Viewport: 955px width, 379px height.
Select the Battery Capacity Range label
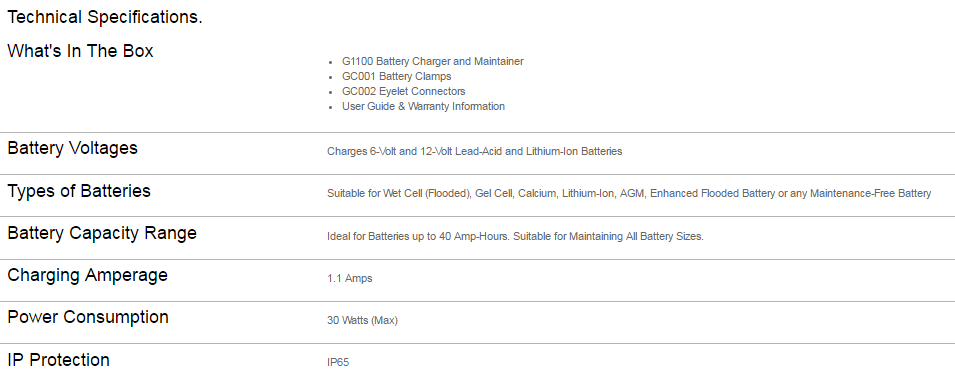click(x=102, y=233)
